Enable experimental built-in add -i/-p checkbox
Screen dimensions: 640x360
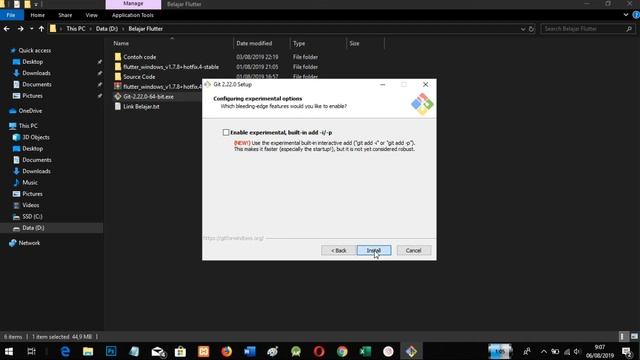tap(226, 132)
